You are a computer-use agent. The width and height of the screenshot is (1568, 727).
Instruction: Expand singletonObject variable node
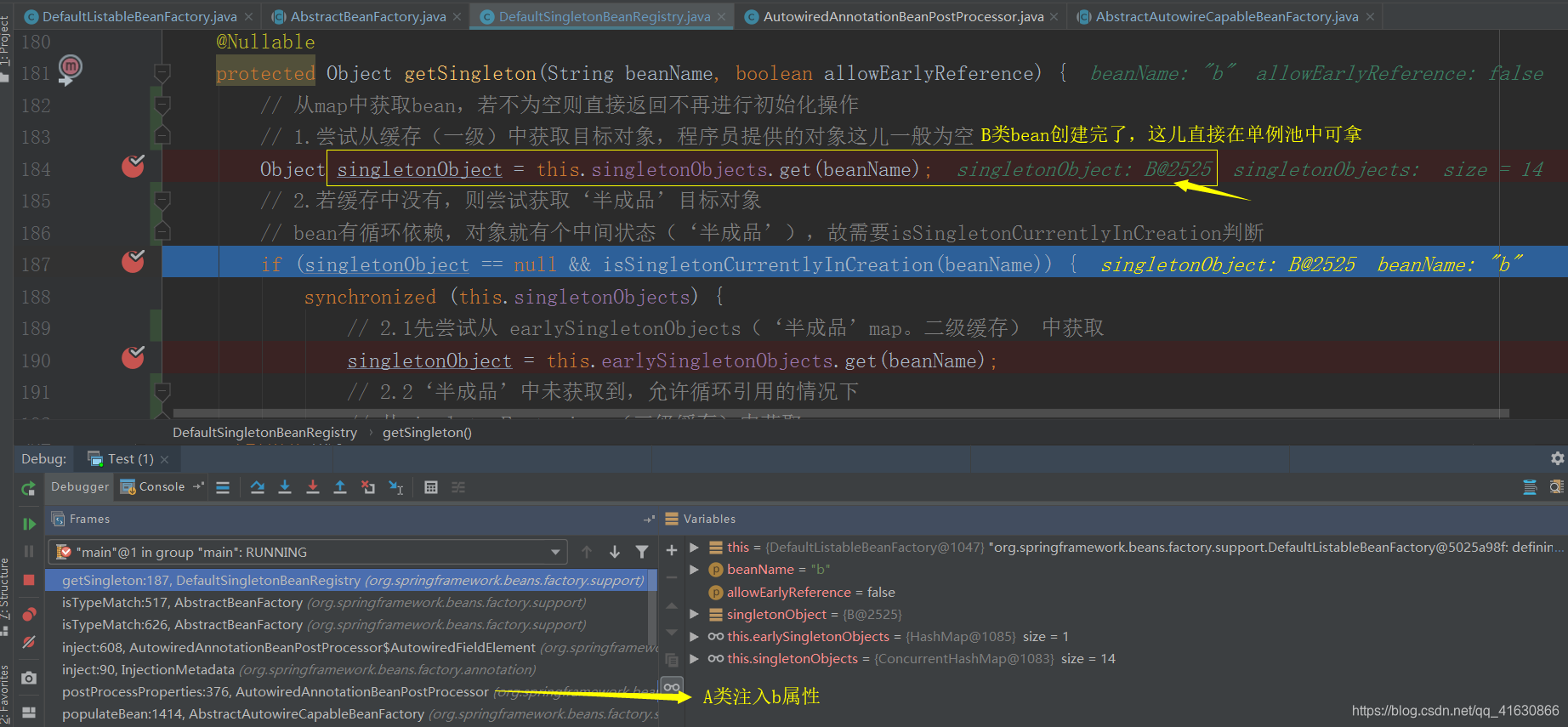tap(694, 614)
